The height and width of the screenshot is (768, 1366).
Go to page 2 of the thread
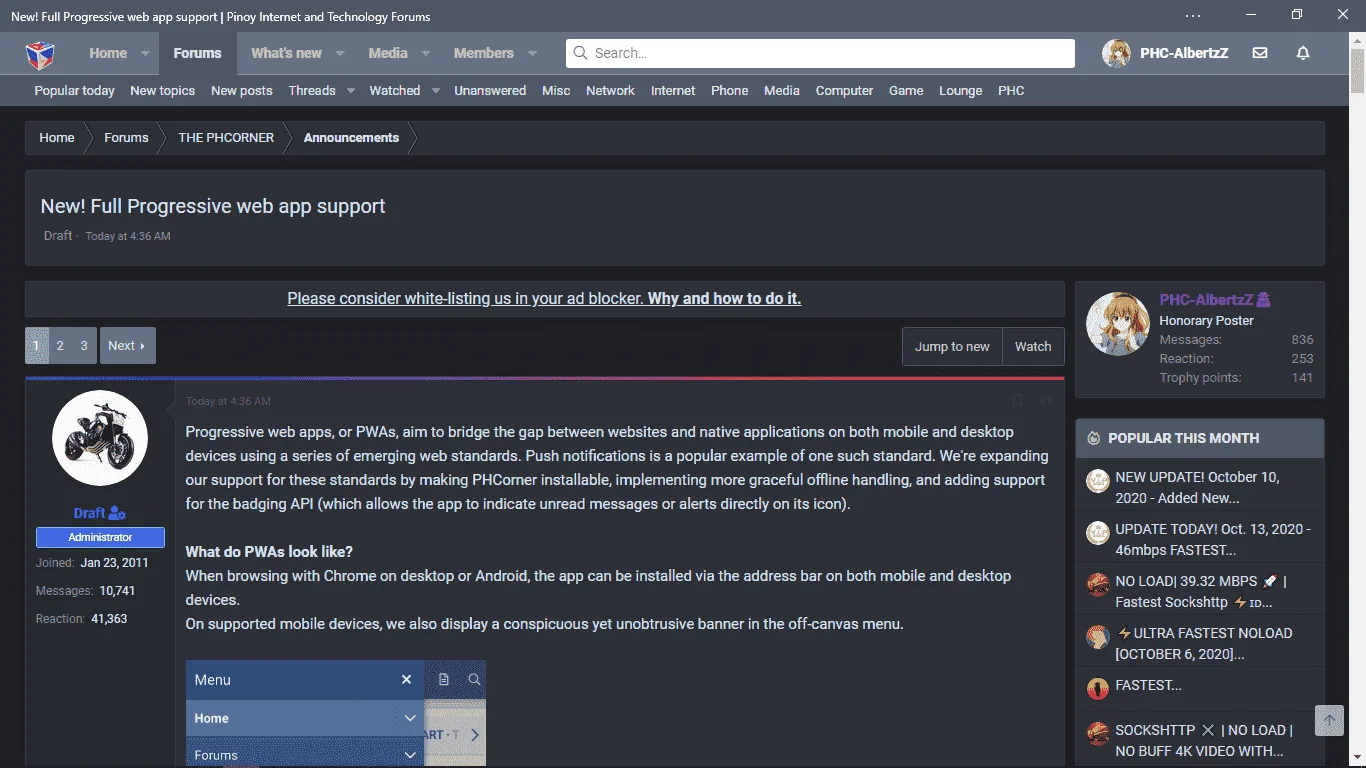[60, 345]
